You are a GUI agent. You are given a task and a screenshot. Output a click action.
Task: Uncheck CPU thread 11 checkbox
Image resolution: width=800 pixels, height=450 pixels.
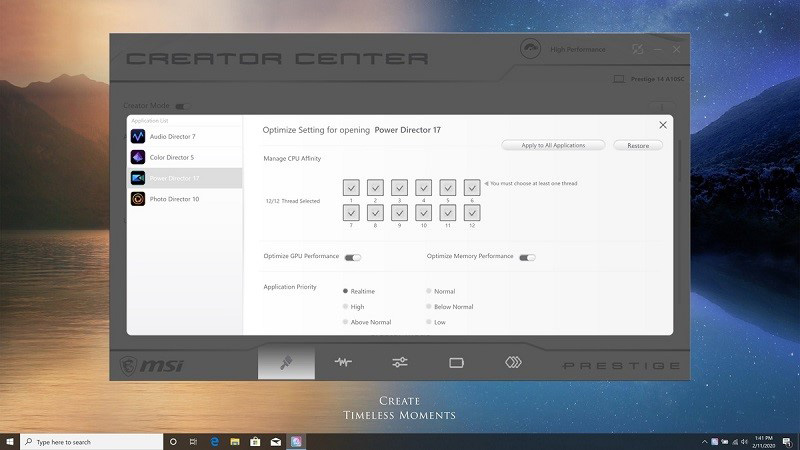tap(447, 213)
